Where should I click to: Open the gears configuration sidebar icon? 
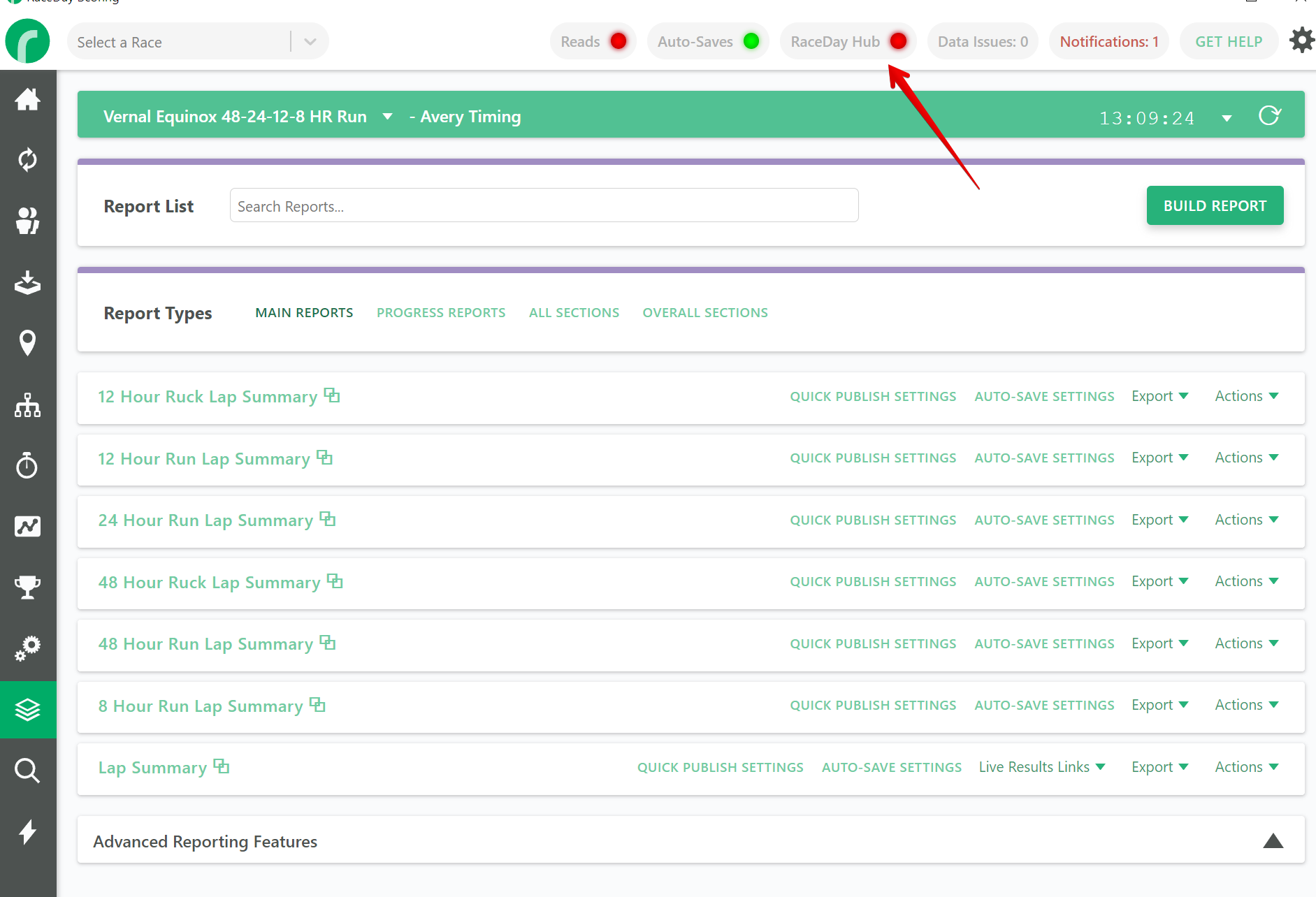pyautogui.click(x=27, y=648)
